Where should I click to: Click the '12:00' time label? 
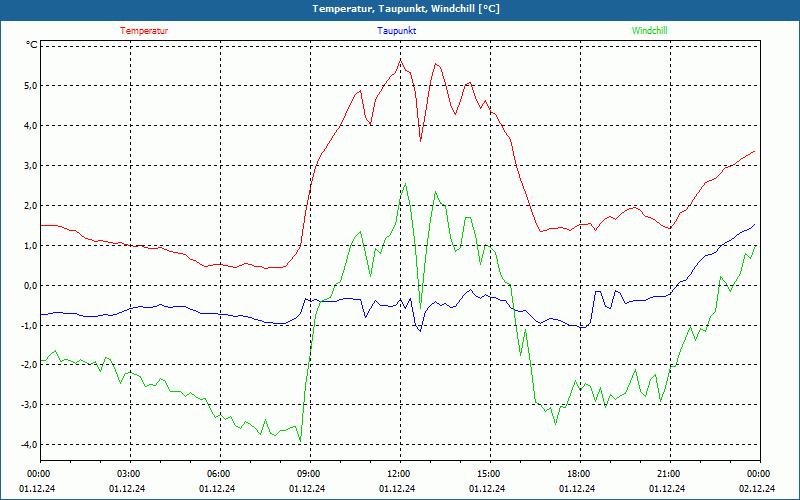pos(400,474)
